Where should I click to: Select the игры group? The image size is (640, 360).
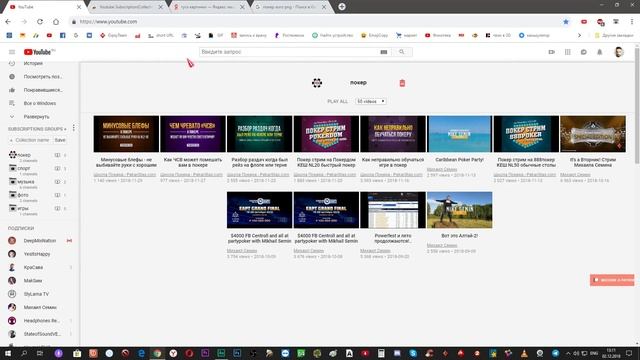coord(23,209)
